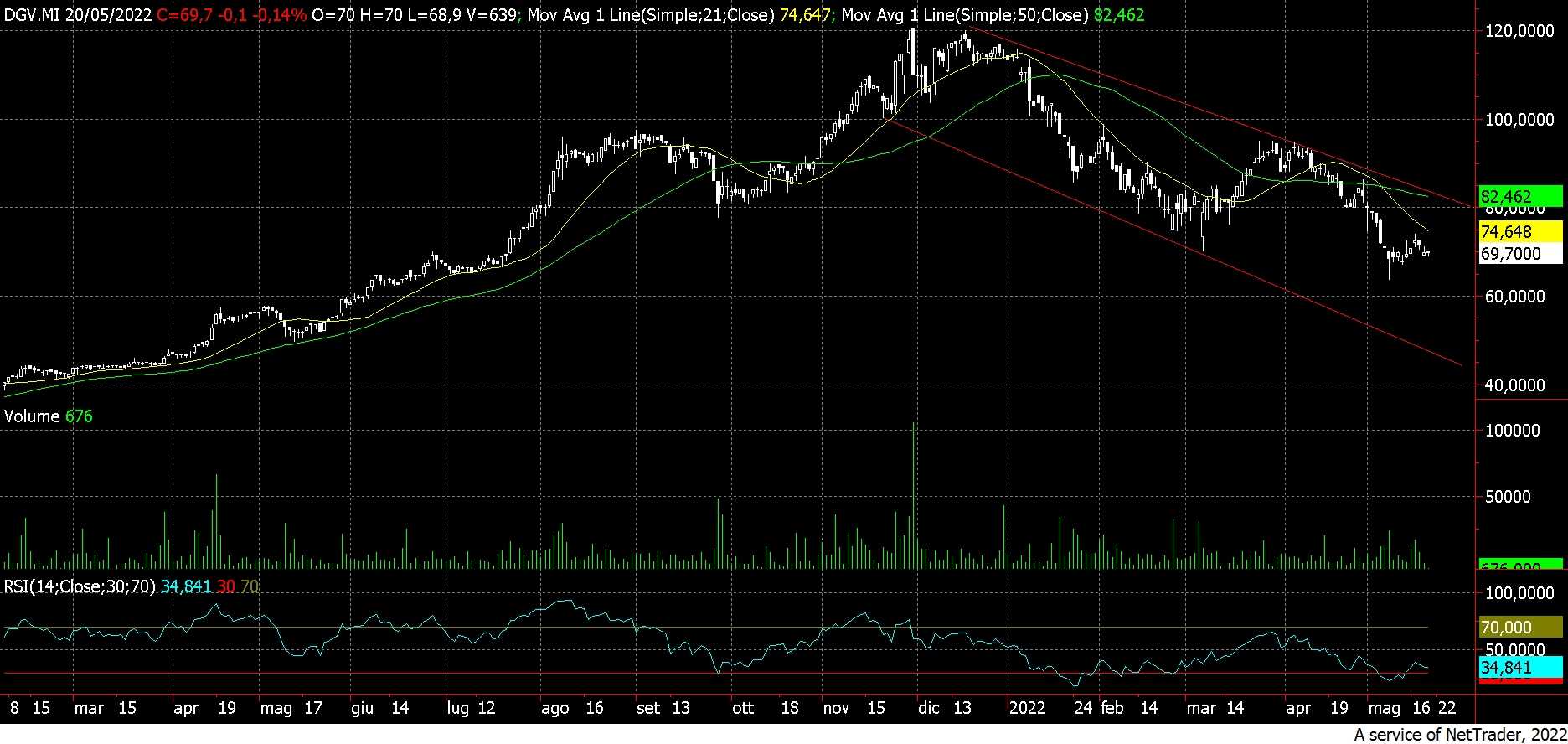Click the dic month label on date axis
Image resolution: width=1568 pixels, height=744 pixels.
929,709
